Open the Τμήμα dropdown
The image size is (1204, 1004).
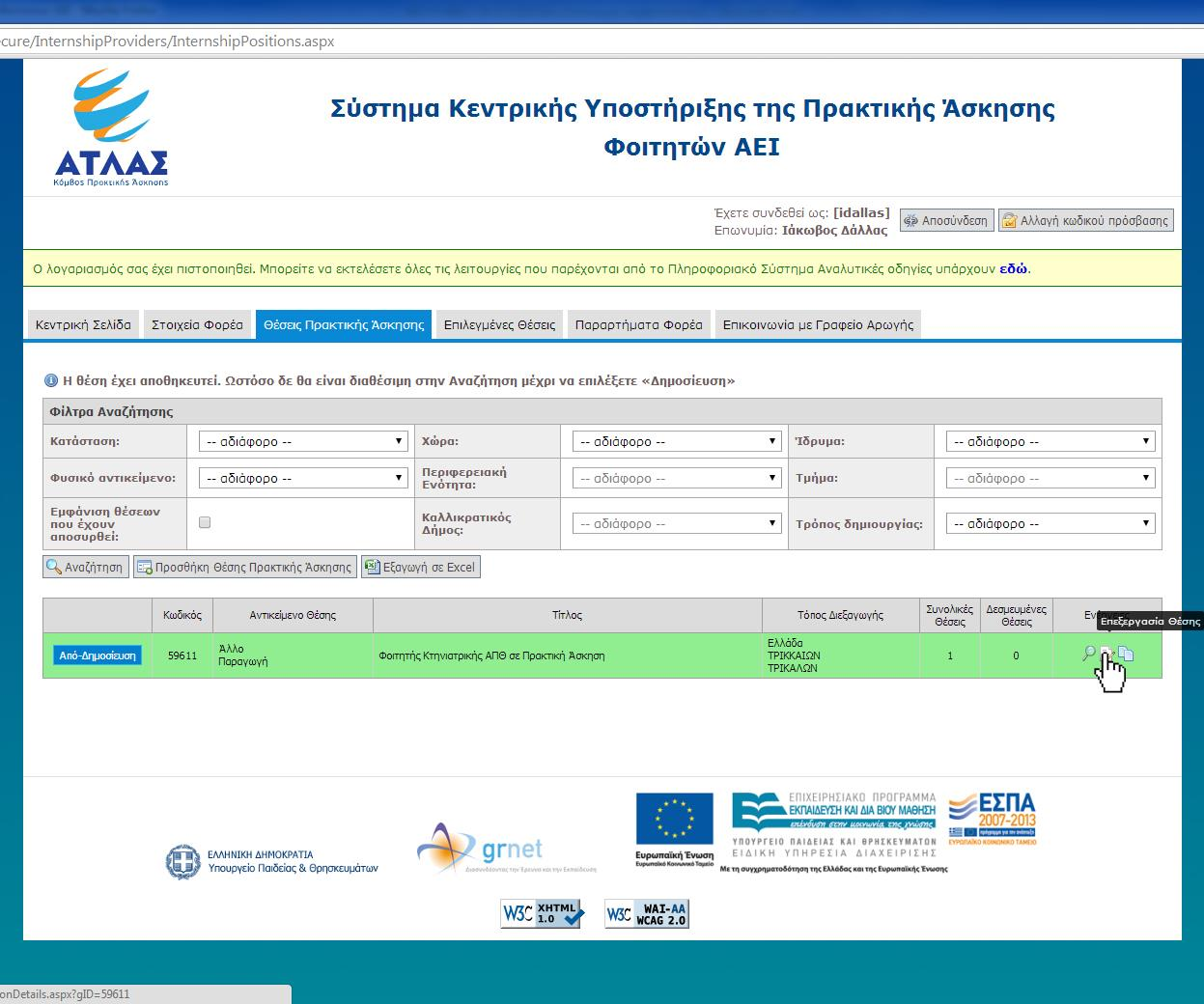click(x=1050, y=478)
